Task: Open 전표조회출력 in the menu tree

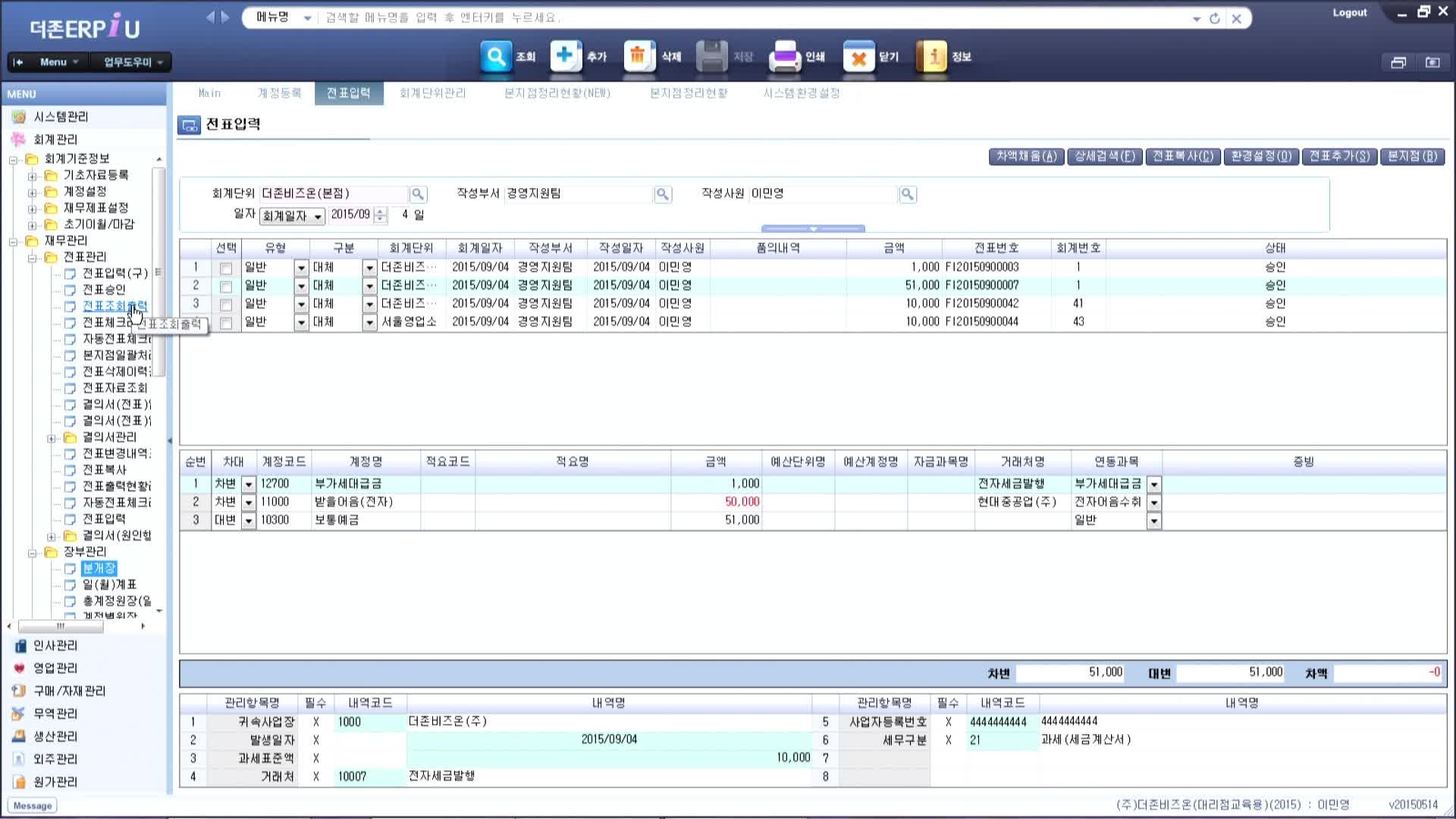Action: (115, 306)
